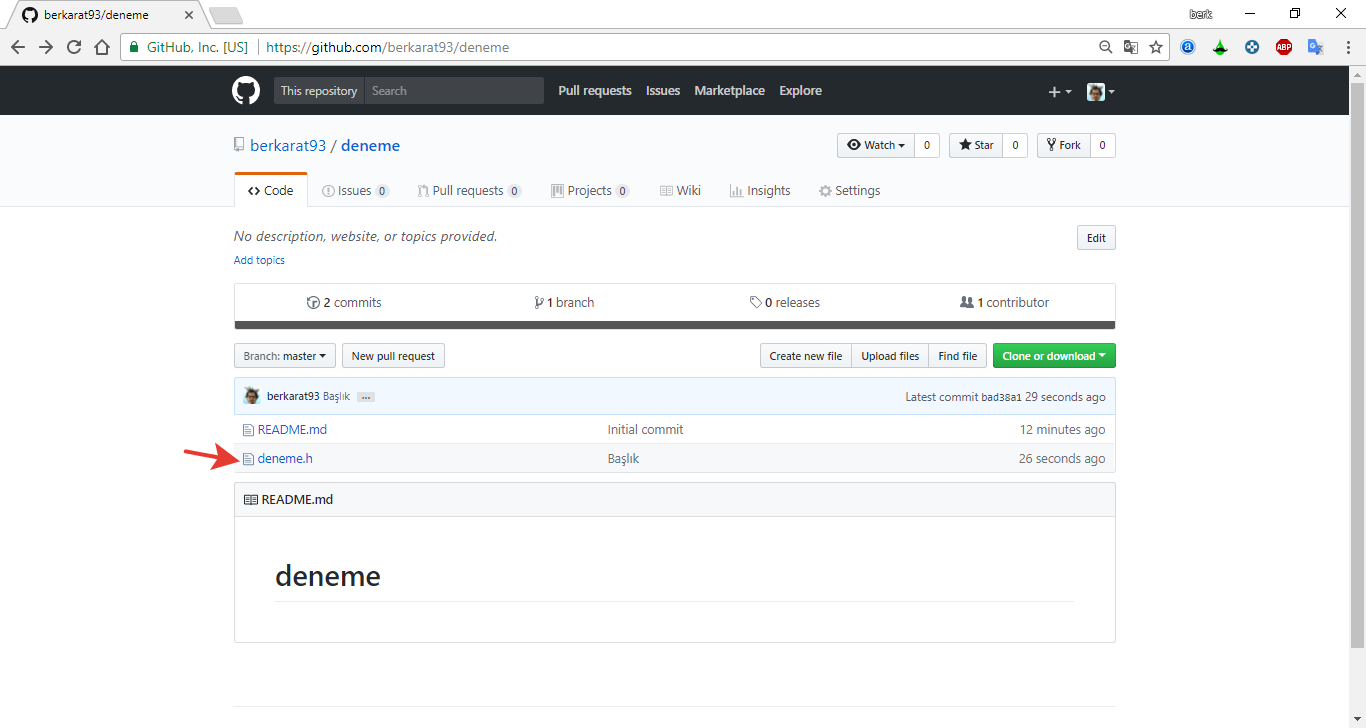Open the plus create-new dropdown in header
The width and height of the screenshot is (1366, 728).
click(1059, 91)
